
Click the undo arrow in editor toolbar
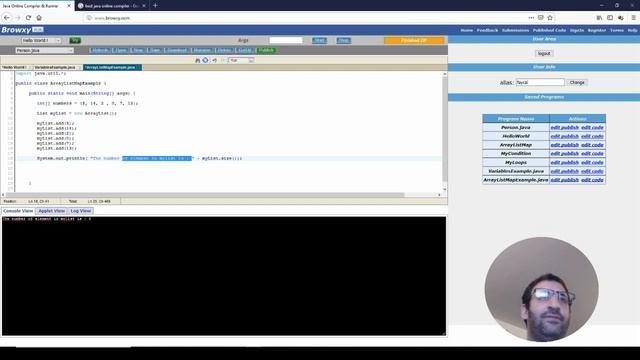click(214, 60)
